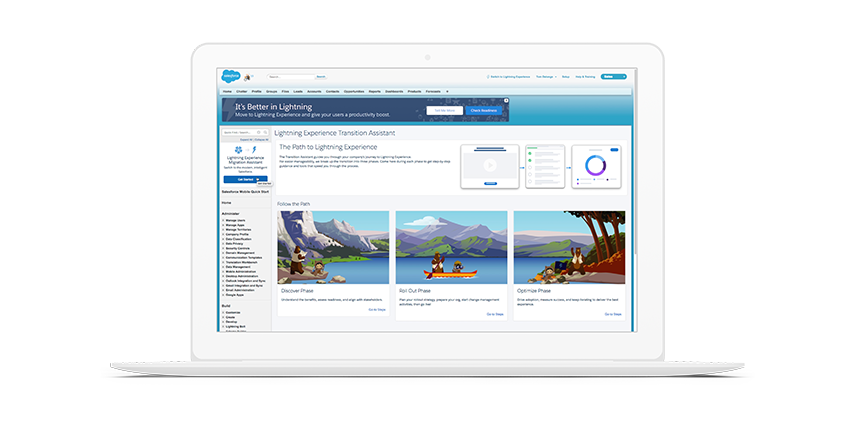Expand the Mobile Administration tree item
Image resolution: width=857 pixels, height=447 pixels.
pyautogui.click(x=224, y=272)
